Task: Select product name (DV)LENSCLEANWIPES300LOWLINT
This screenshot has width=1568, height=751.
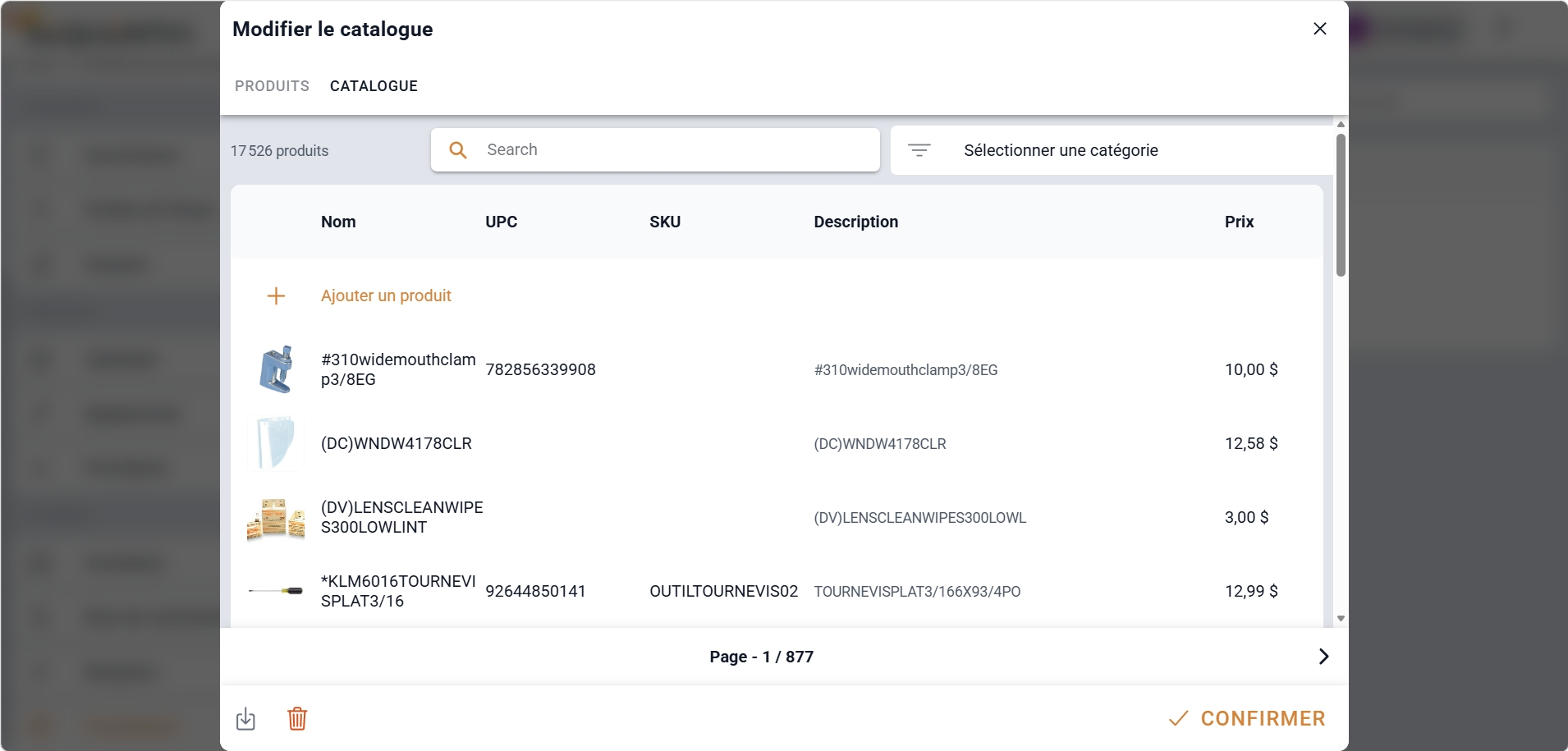Action: [401, 517]
